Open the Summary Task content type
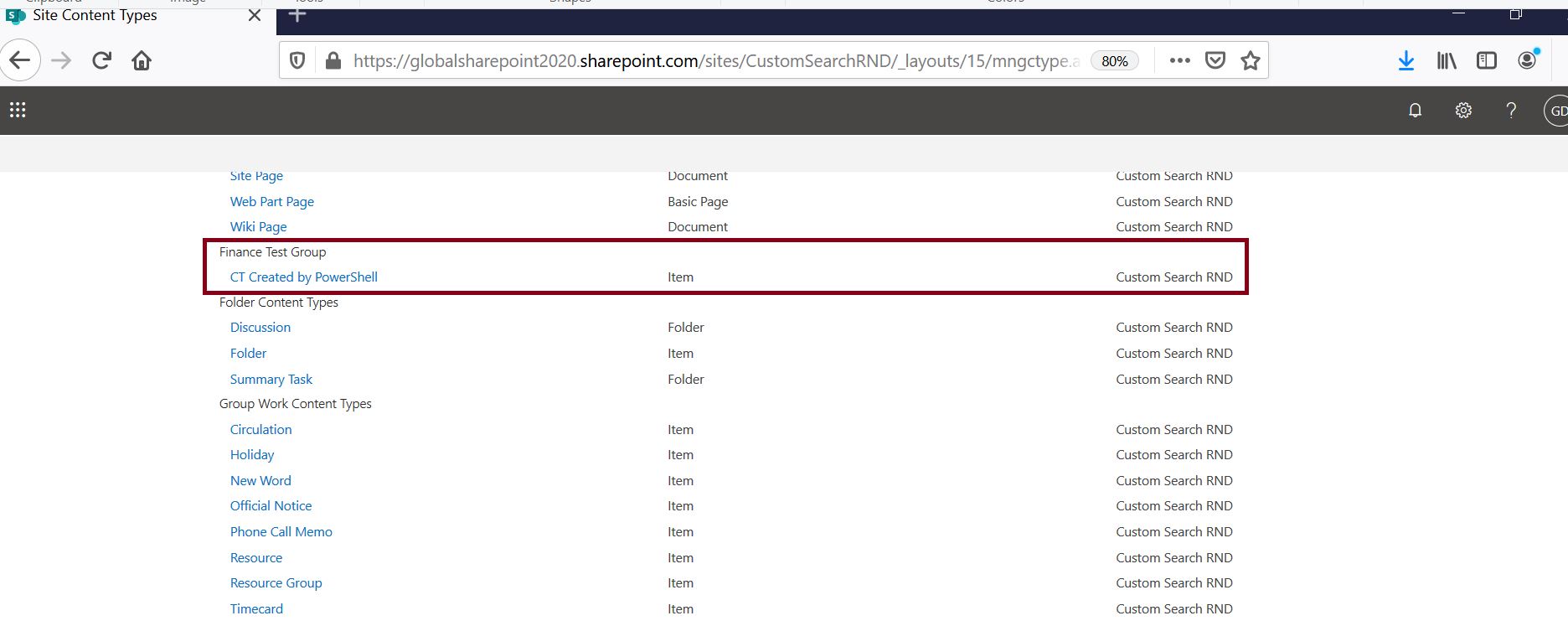The height and width of the screenshot is (626, 1568). tap(271, 379)
